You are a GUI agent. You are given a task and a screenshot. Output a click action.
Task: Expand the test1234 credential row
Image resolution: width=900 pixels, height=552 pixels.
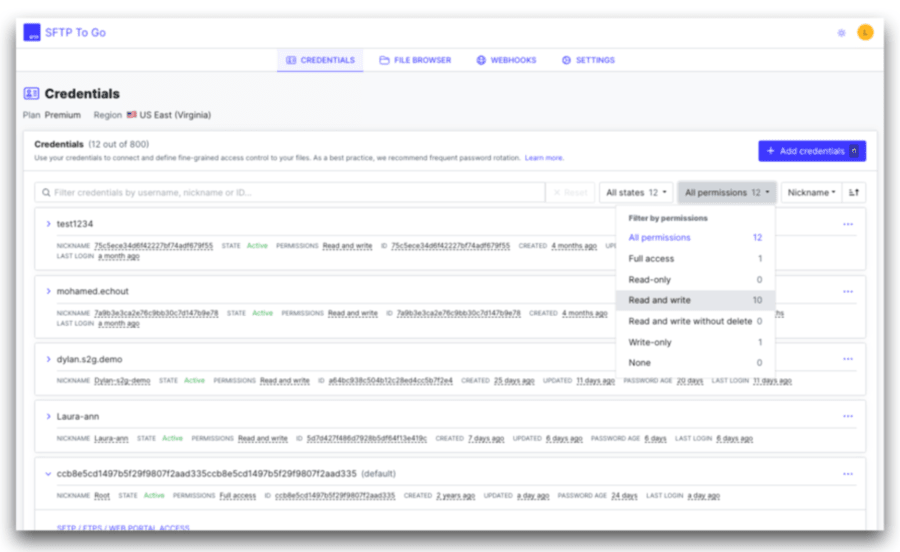tap(48, 224)
